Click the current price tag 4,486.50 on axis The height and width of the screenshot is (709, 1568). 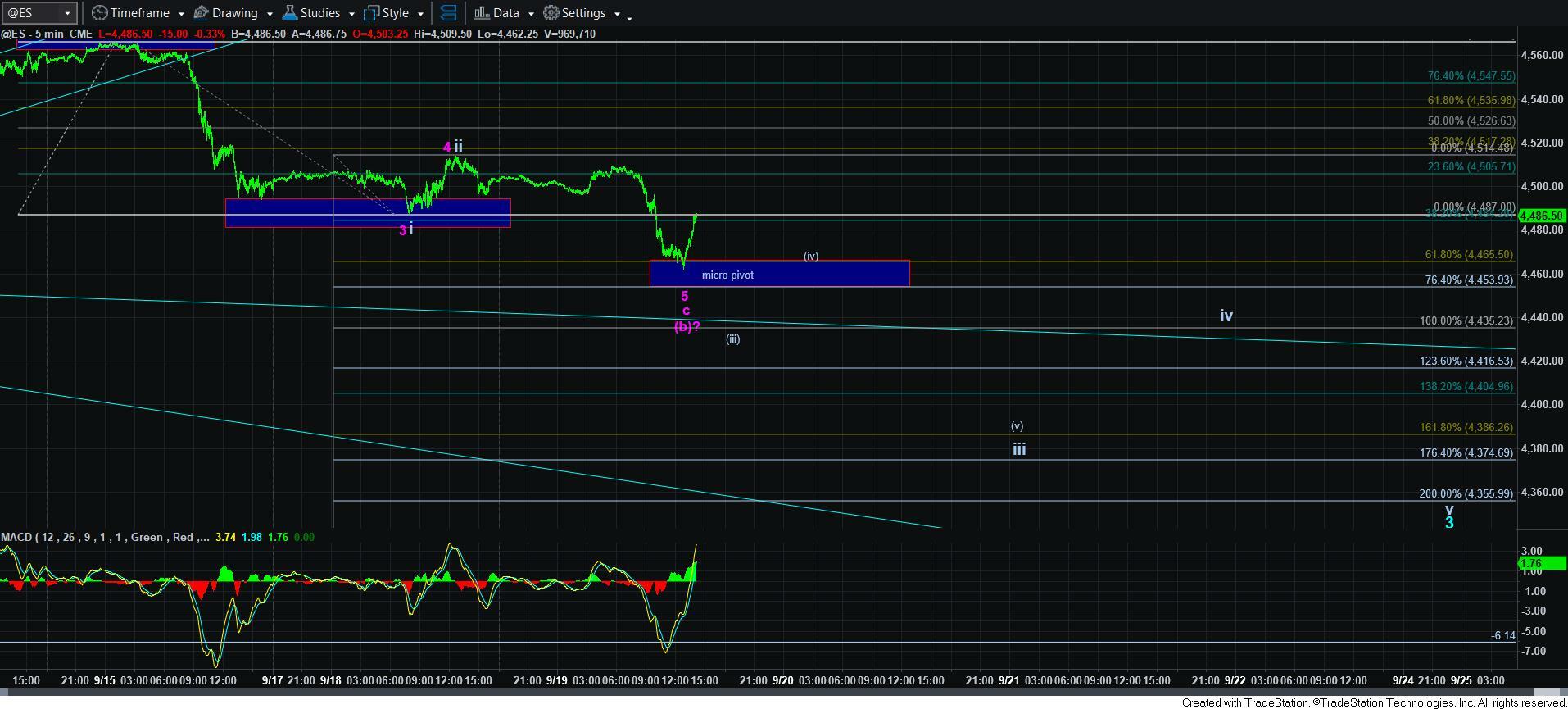click(x=1543, y=216)
